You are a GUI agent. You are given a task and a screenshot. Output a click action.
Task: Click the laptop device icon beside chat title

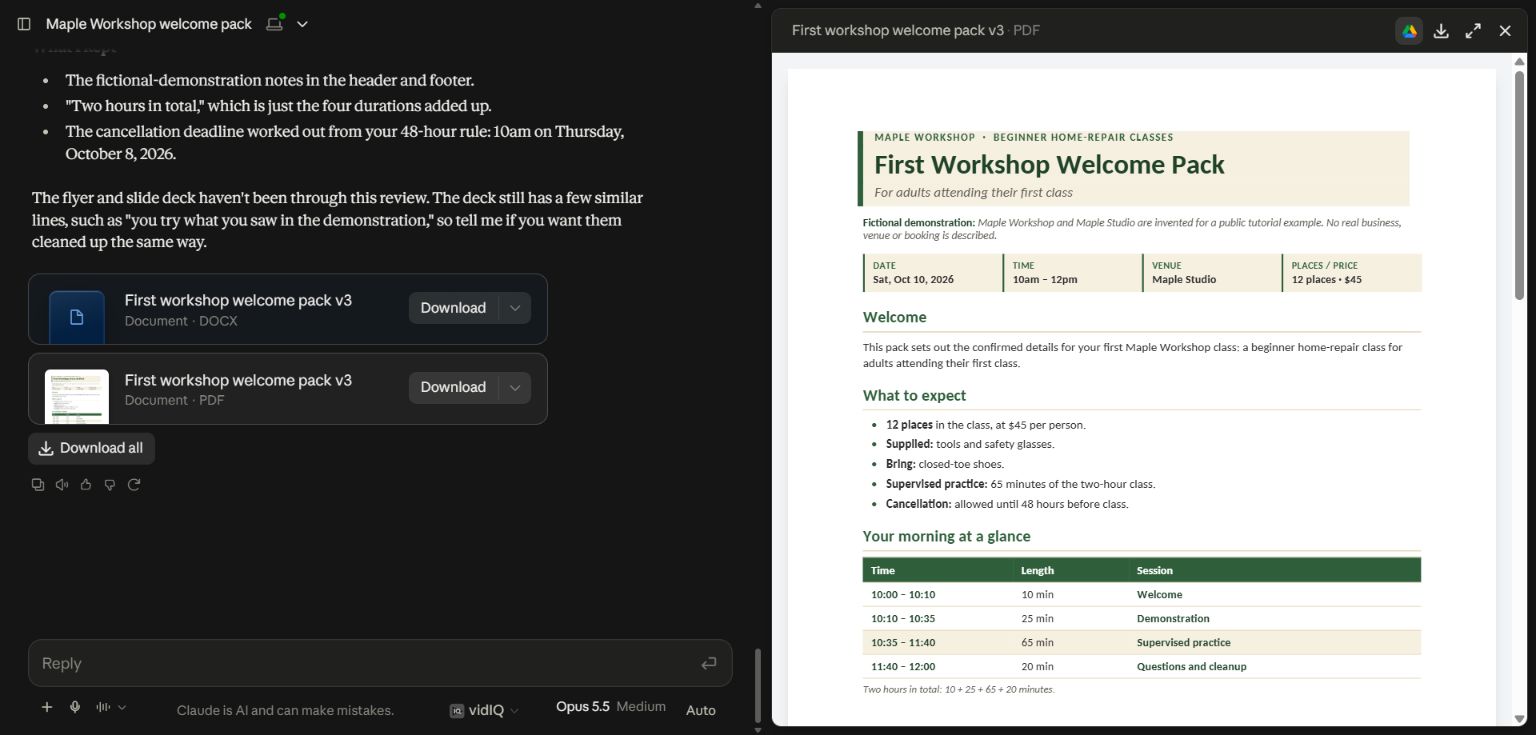pyautogui.click(x=275, y=23)
